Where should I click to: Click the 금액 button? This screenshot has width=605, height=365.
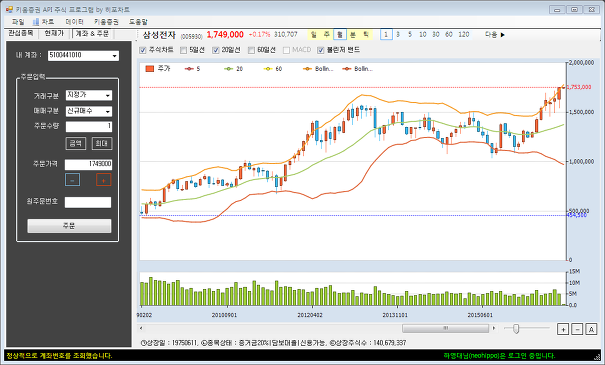click(76, 144)
